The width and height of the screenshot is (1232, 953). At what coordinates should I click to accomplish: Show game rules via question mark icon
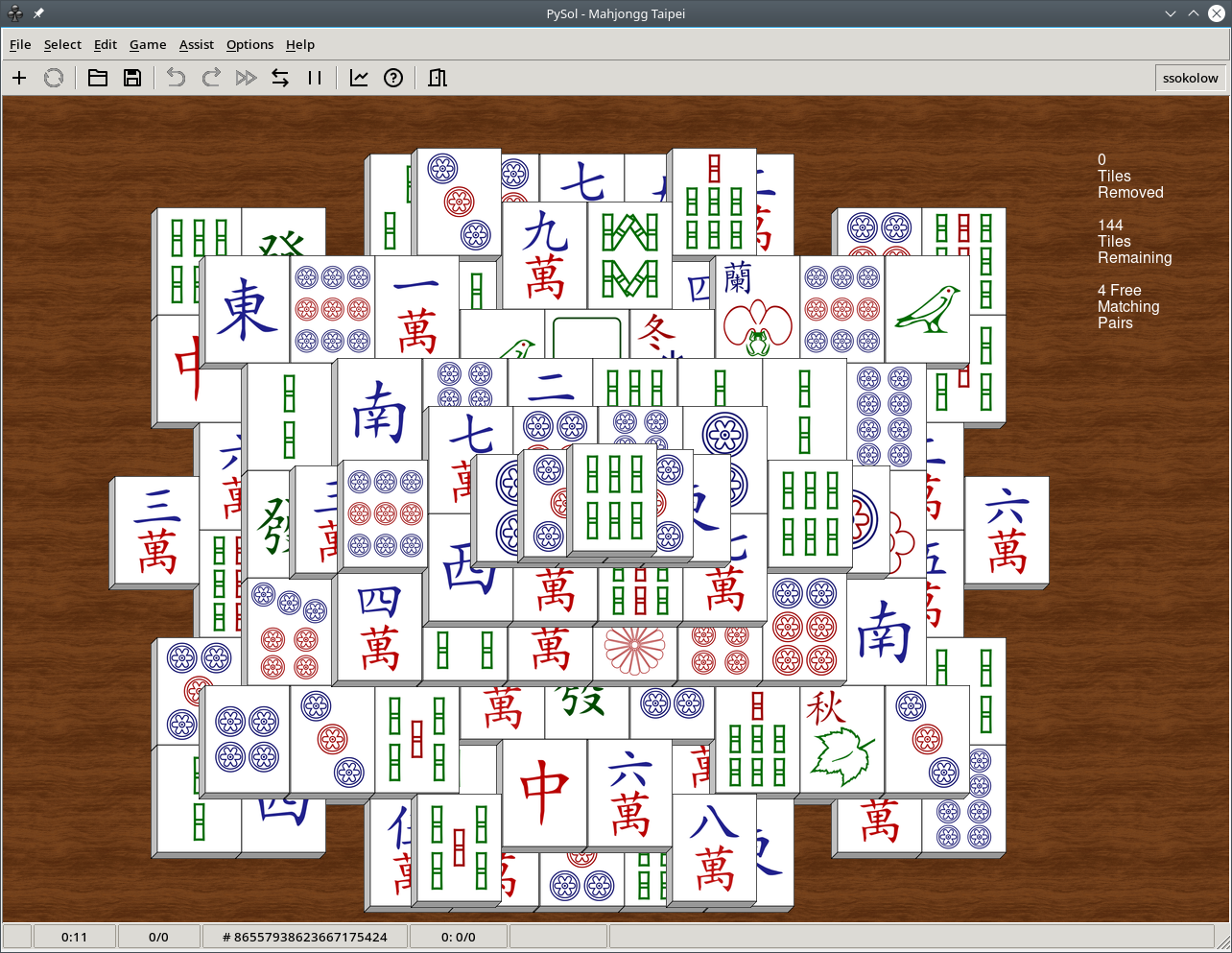(x=393, y=78)
